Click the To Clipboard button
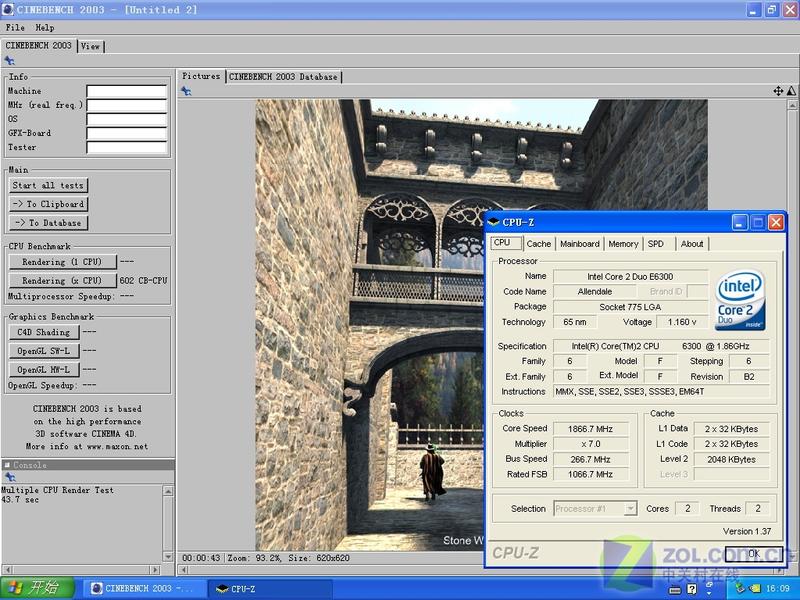 pyautogui.click(x=48, y=204)
